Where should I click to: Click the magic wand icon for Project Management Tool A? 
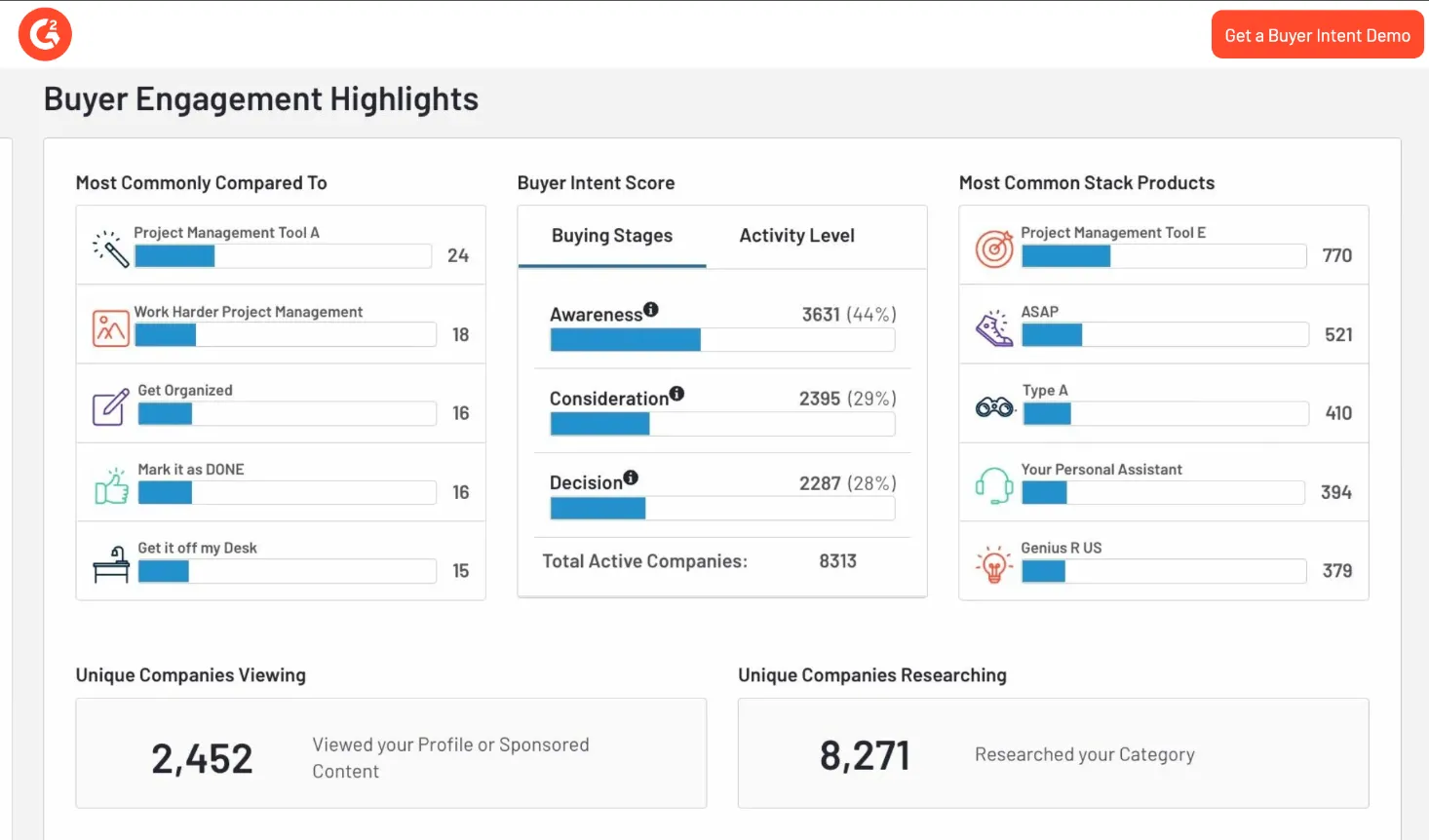click(111, 248)
